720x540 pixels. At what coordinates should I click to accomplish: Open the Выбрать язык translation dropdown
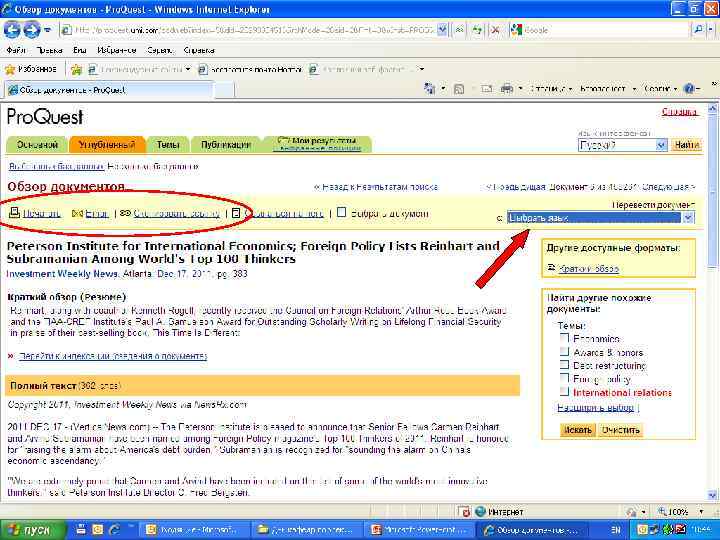pyautogui.click(x=601, y=218)
